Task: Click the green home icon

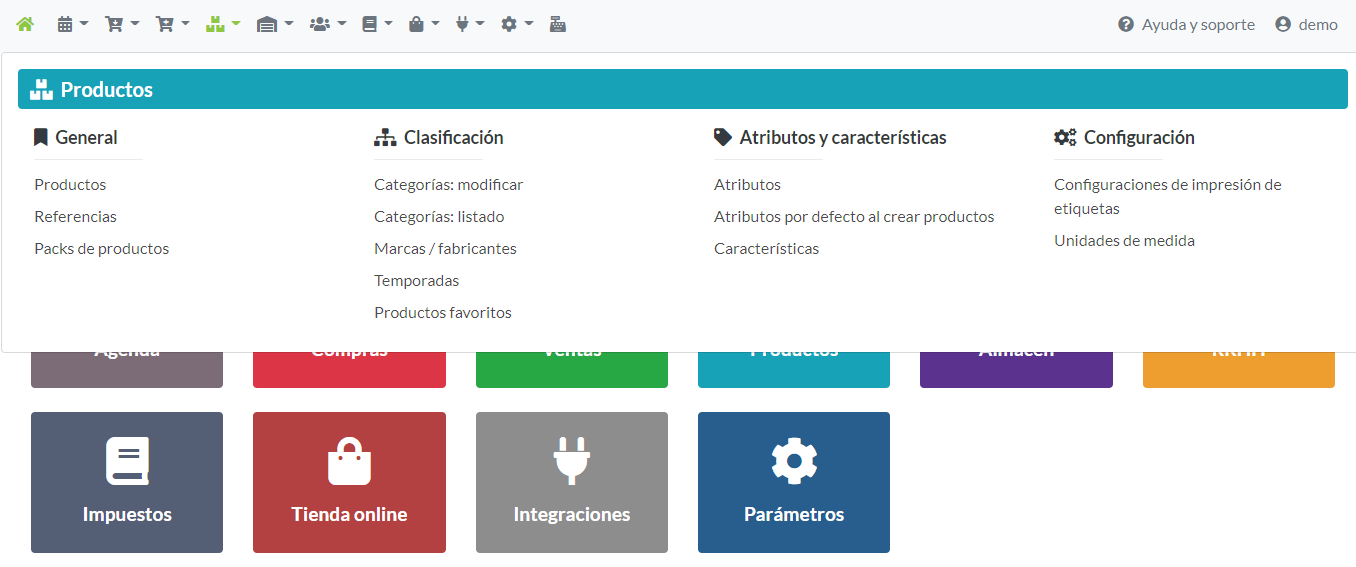Action: [25, 24]
